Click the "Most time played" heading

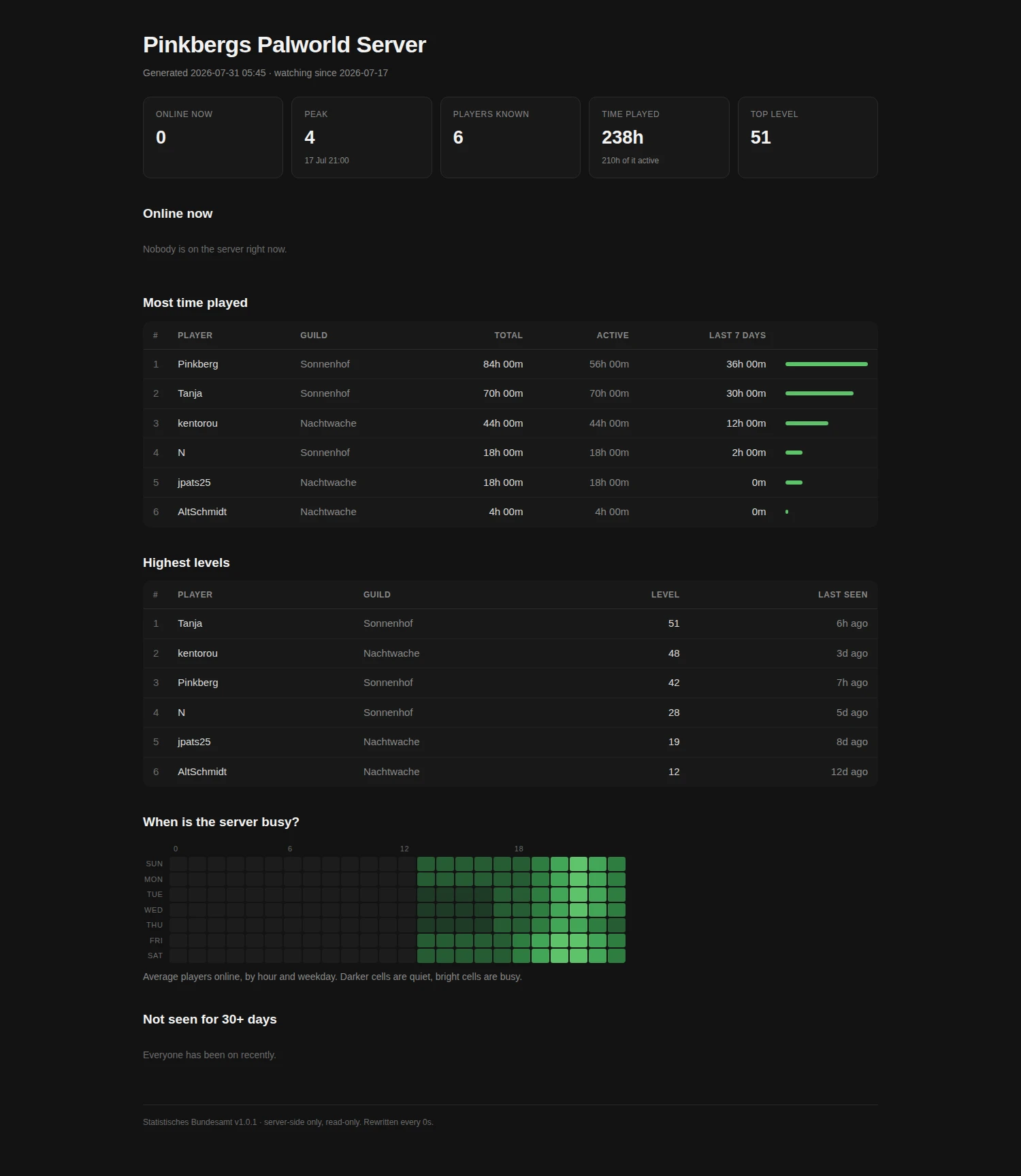tap(195, 303)
